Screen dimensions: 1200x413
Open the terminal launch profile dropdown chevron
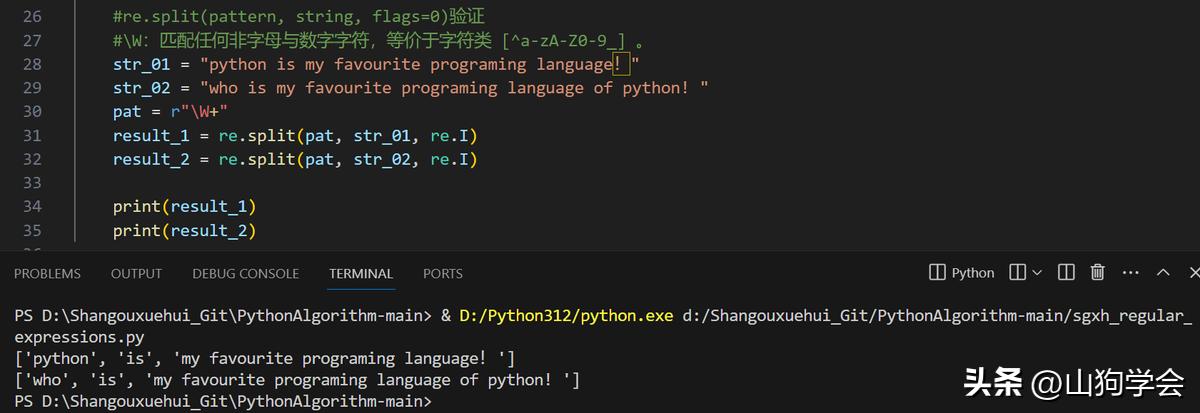click(1036, 272)
